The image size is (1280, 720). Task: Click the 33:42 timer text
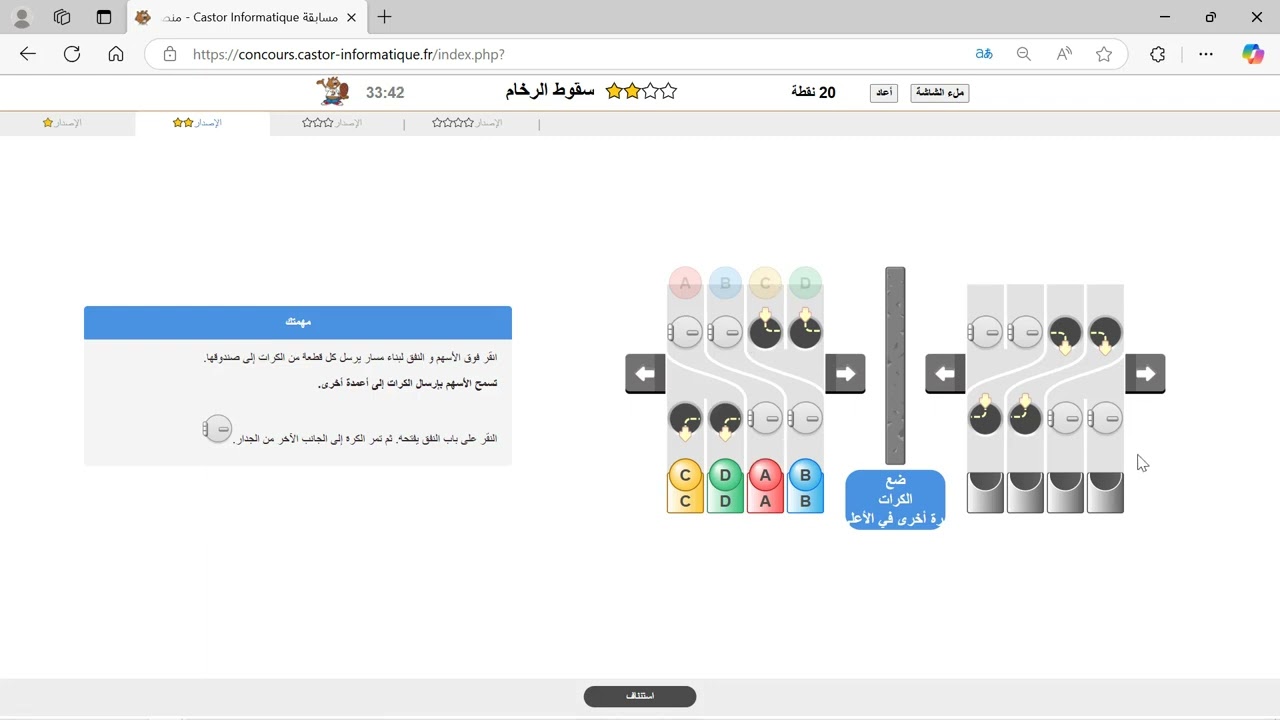[385, 93]
